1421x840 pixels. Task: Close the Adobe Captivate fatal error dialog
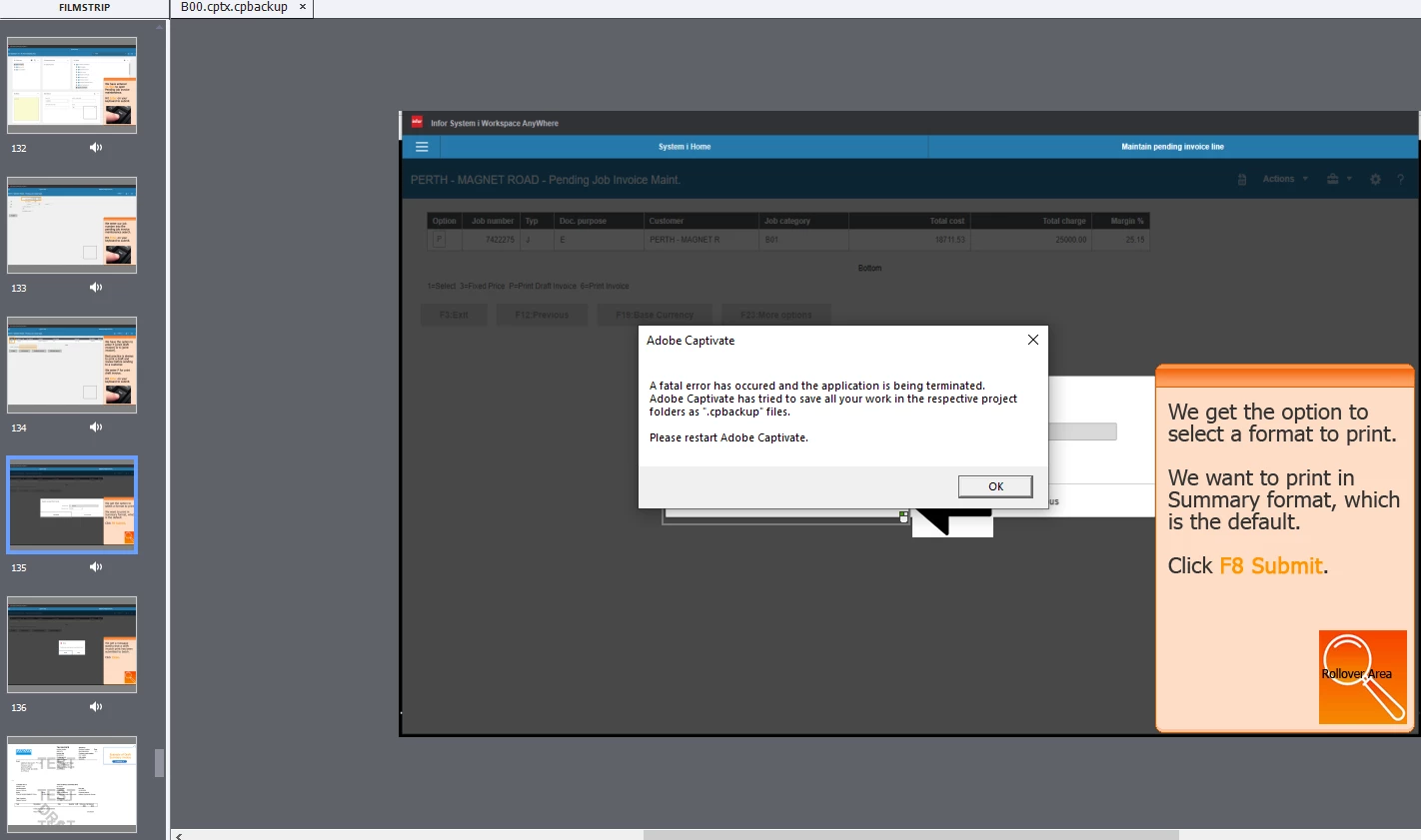pyautogui.click(x=1033, y=340)
